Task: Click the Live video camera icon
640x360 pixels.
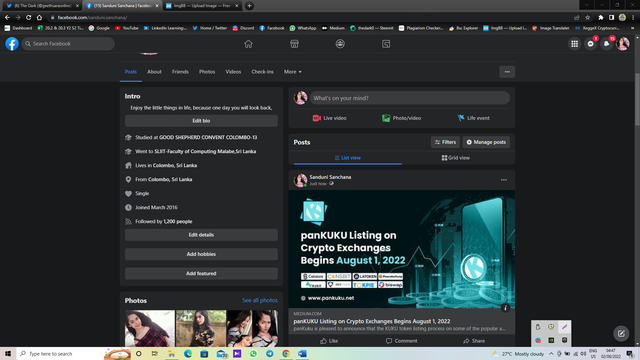Action: [x=317, y=118]
